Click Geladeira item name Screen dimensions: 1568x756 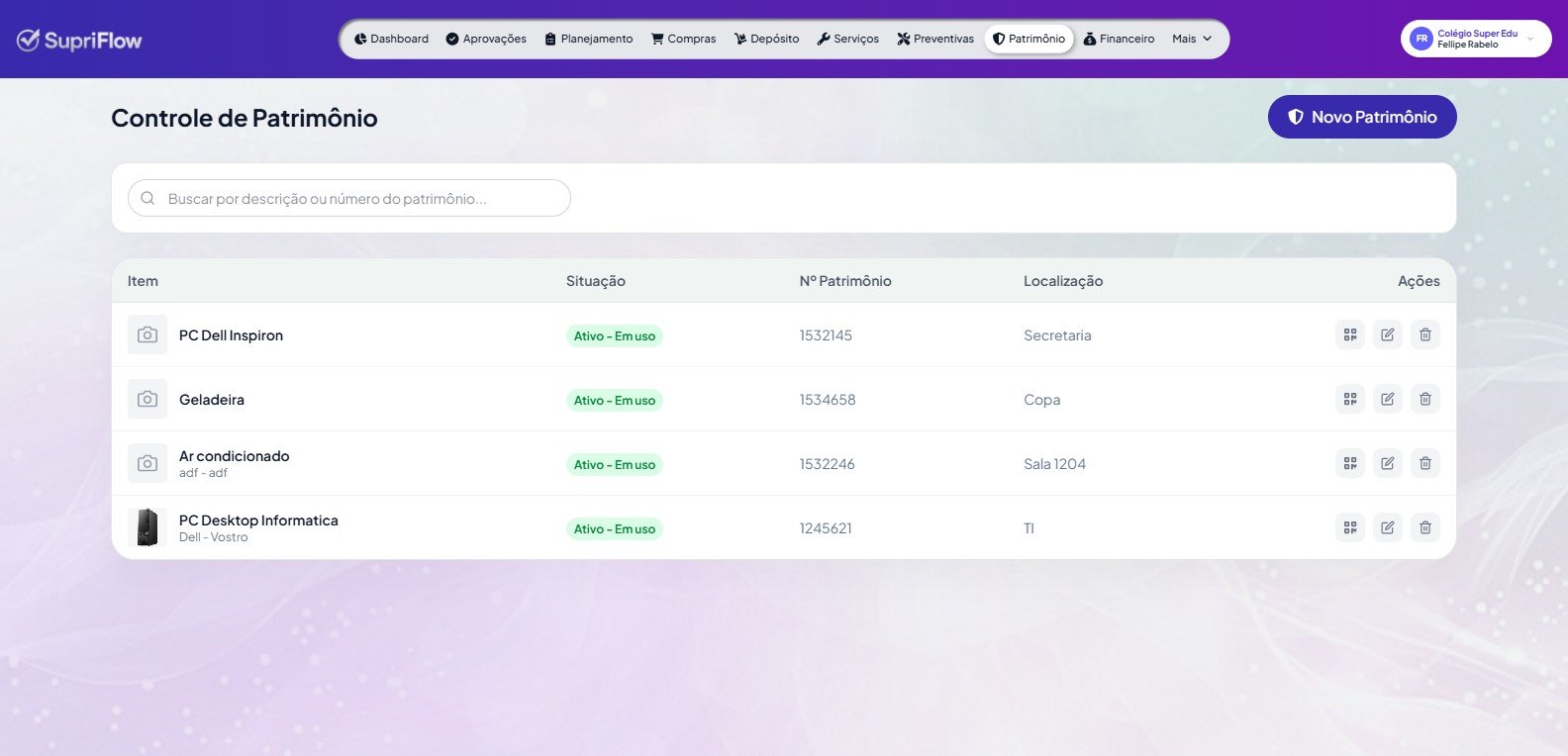pyautogui.click(x=212, y=400)
